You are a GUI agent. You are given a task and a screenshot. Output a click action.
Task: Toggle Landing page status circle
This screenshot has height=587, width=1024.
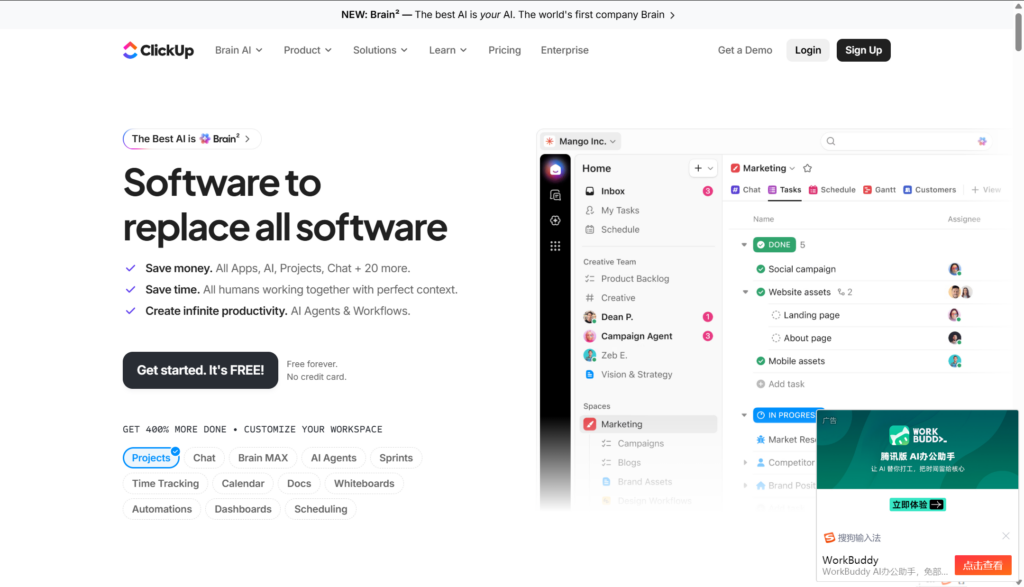coord(776,315)
